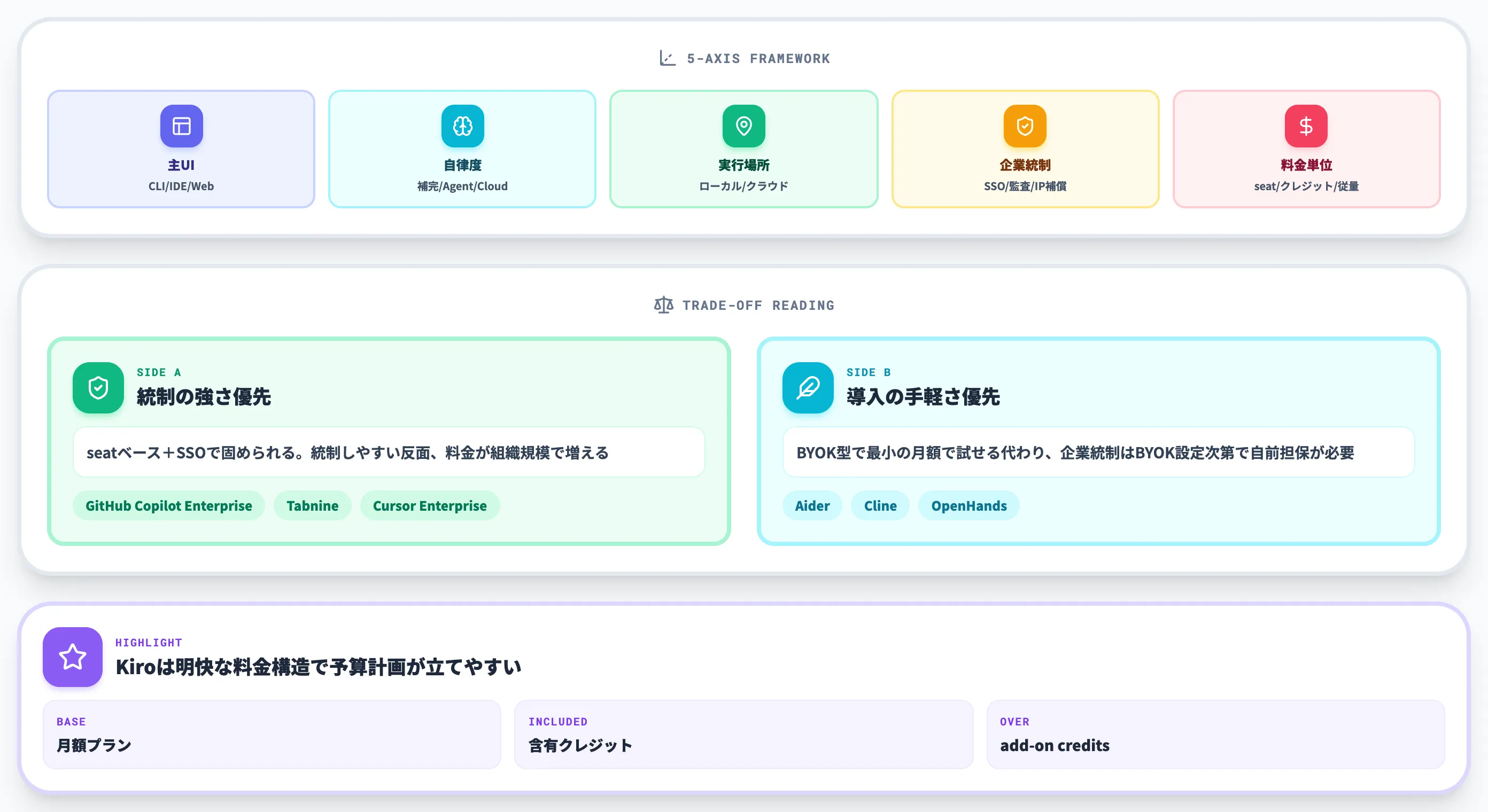Click the 自律度 card title

click(x=463, y=165)
